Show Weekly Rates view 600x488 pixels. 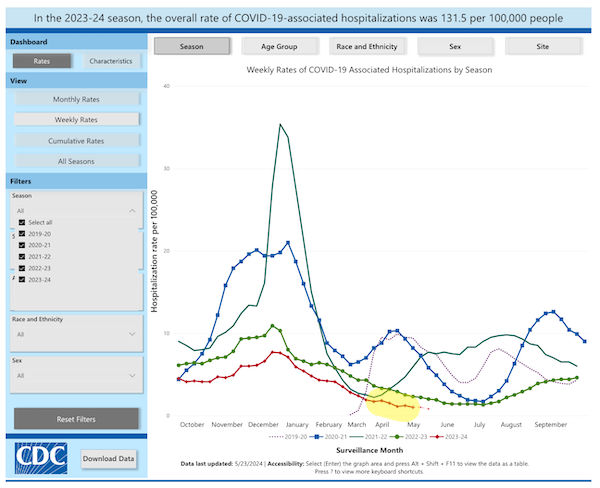[x=77, y=119]
